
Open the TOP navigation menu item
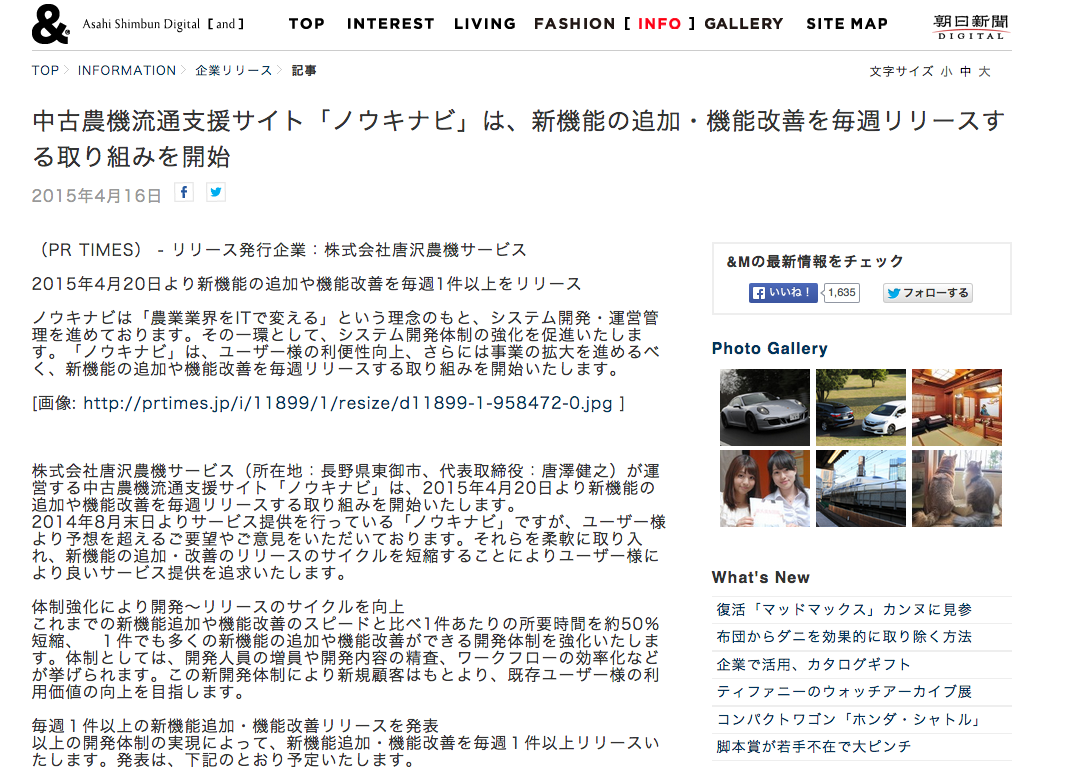[307, 24]
